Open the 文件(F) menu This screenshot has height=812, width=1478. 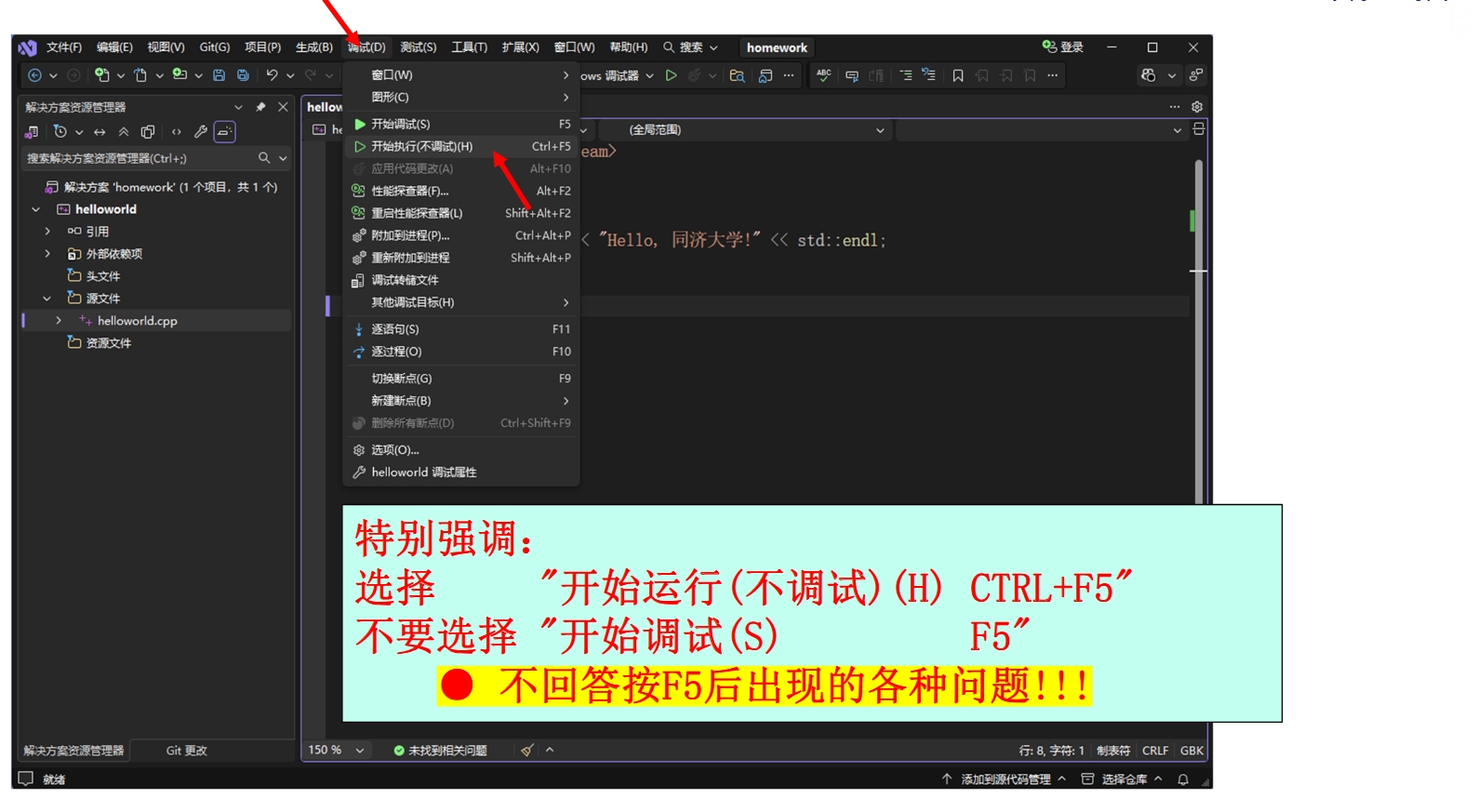pyautogui.click(x=64, y=47)
